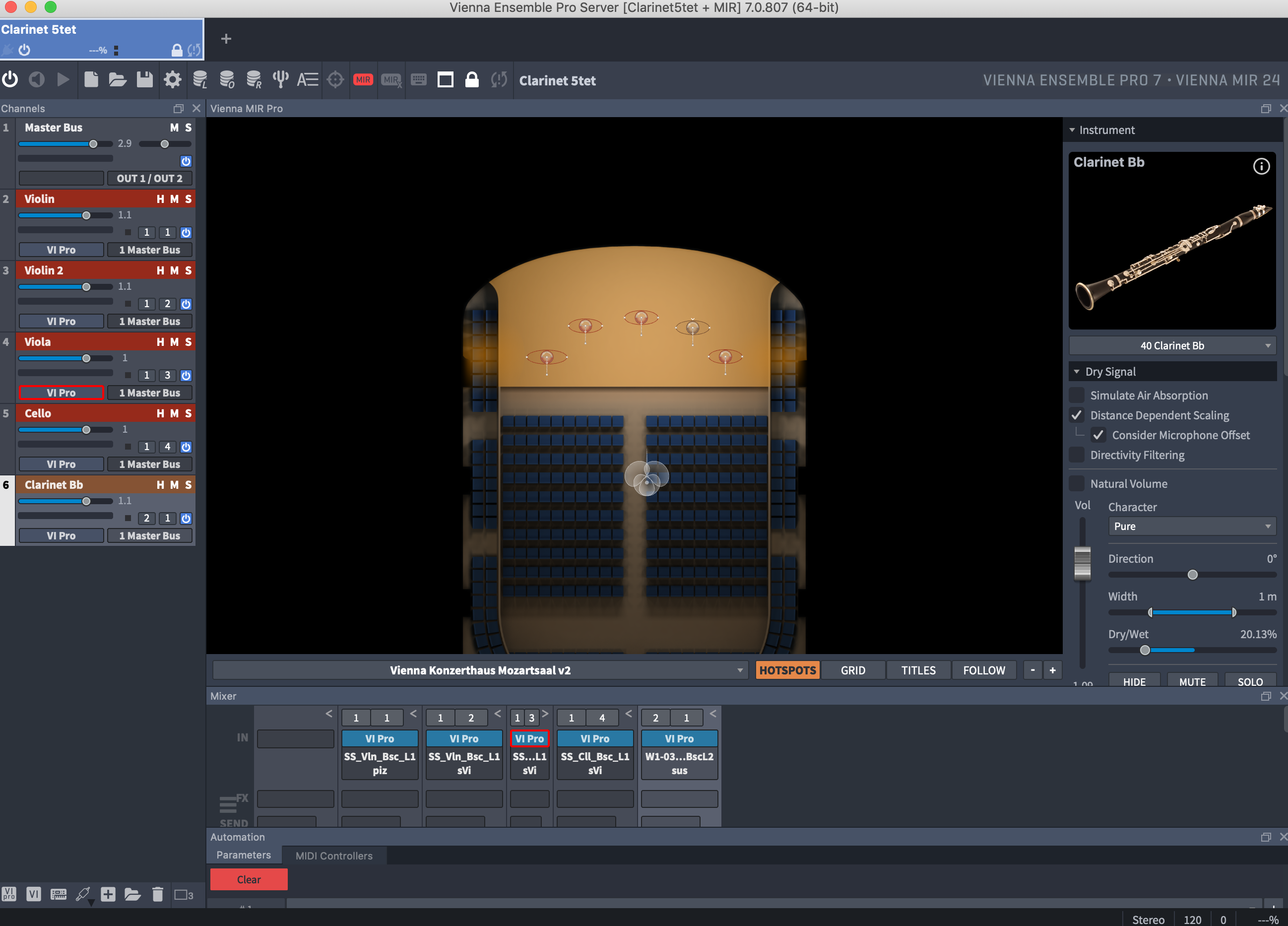Select the Parameters automation tab
1288x926 pixels.
tap(244, 855)
